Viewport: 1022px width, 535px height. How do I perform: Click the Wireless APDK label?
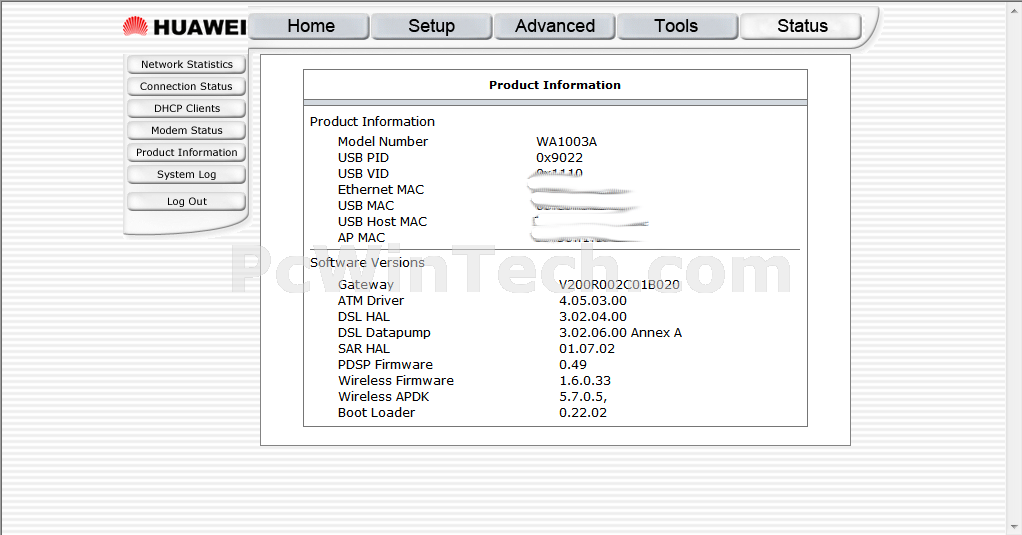click(x=383, y=397)
